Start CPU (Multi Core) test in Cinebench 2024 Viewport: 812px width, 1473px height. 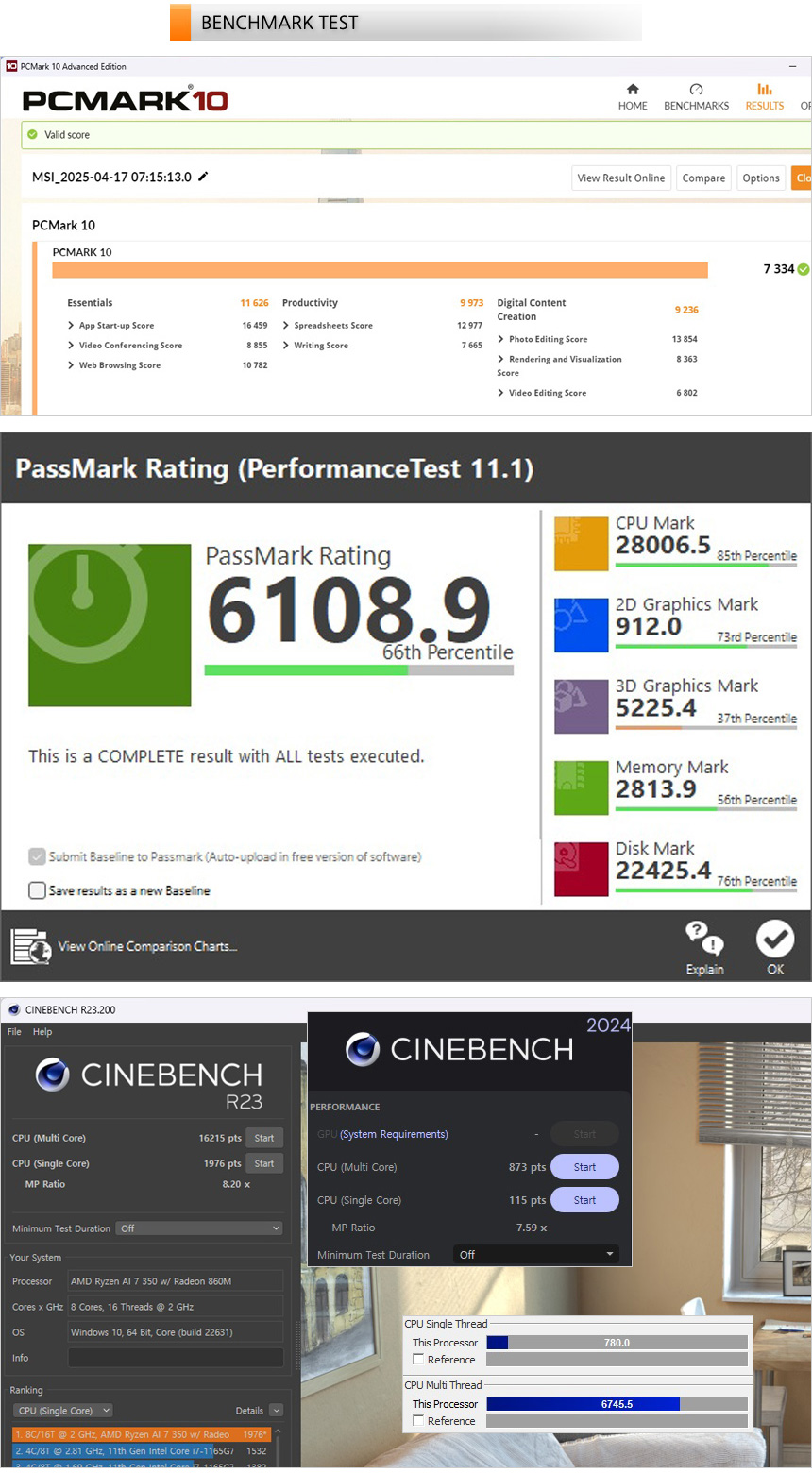pos(584,1167)
